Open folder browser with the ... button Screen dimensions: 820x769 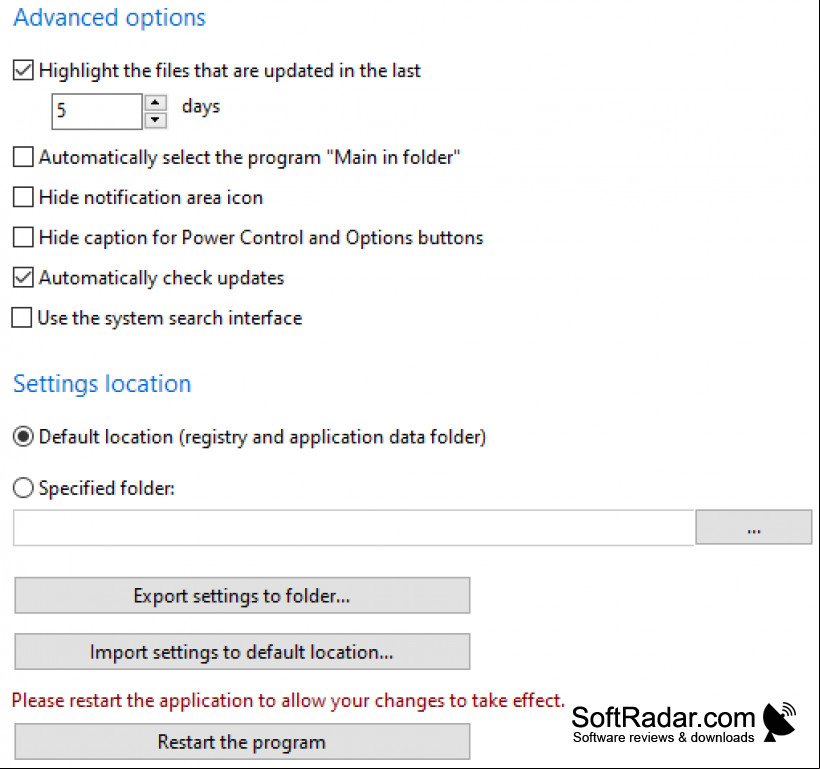coord(754,527)
